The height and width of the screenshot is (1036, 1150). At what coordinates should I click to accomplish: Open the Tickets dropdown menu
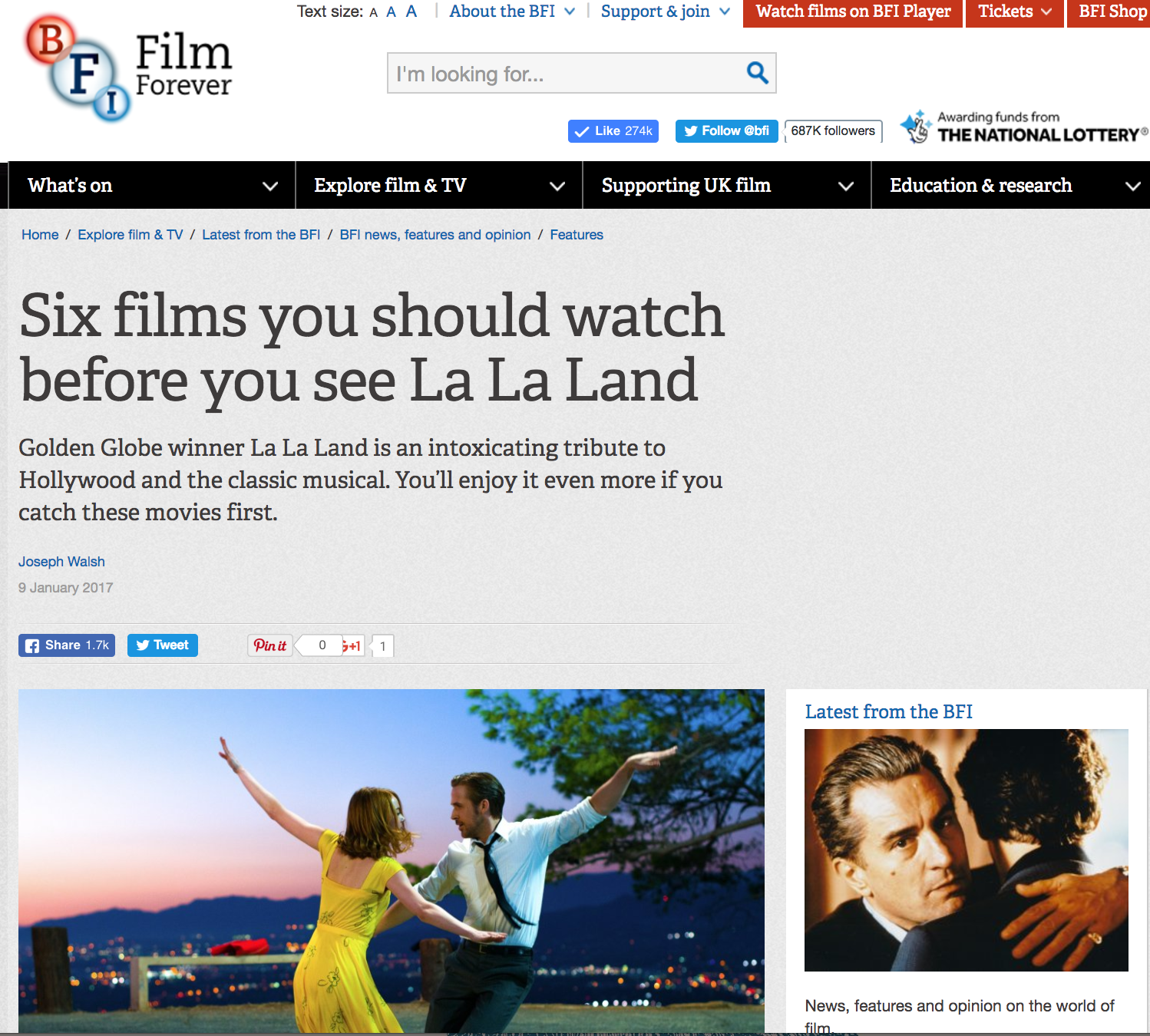(1015, 12)
